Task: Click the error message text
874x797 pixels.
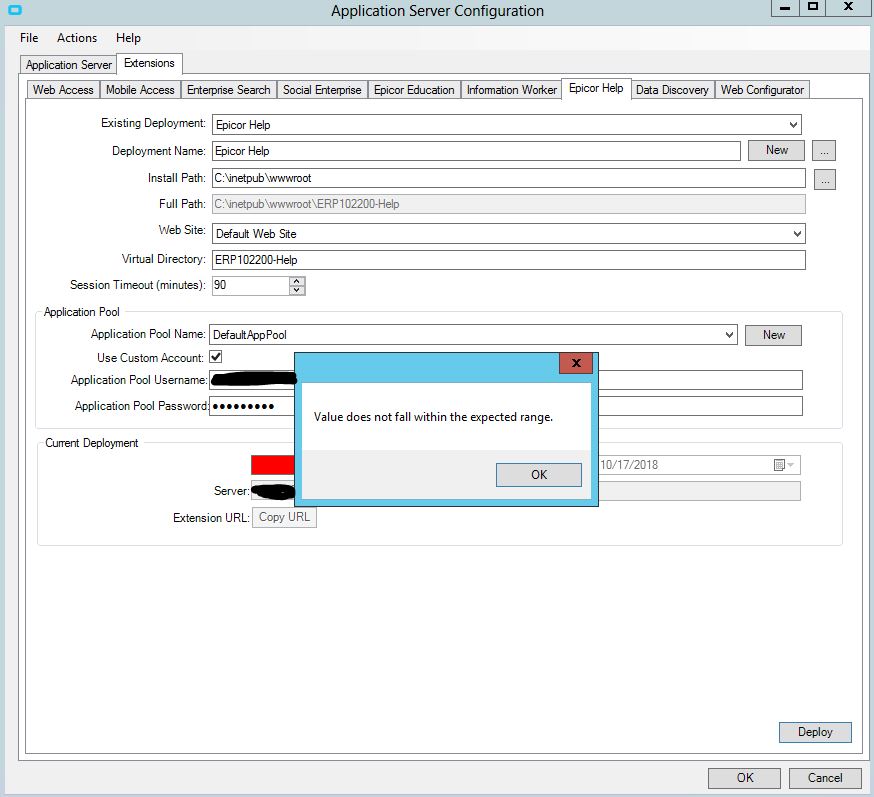Action: pos(433,417)
